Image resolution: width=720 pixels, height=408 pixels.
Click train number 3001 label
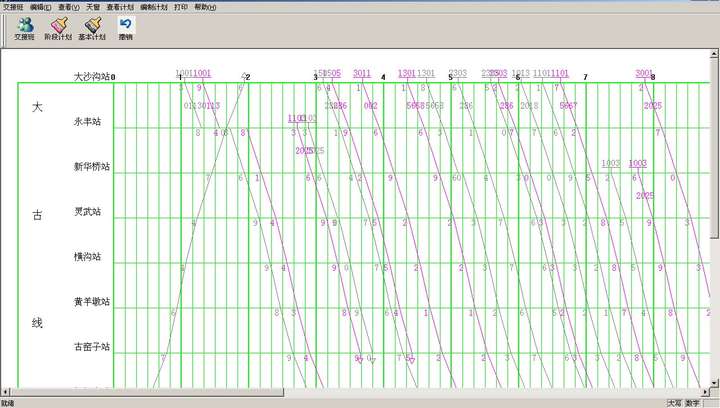coord(644,73)
